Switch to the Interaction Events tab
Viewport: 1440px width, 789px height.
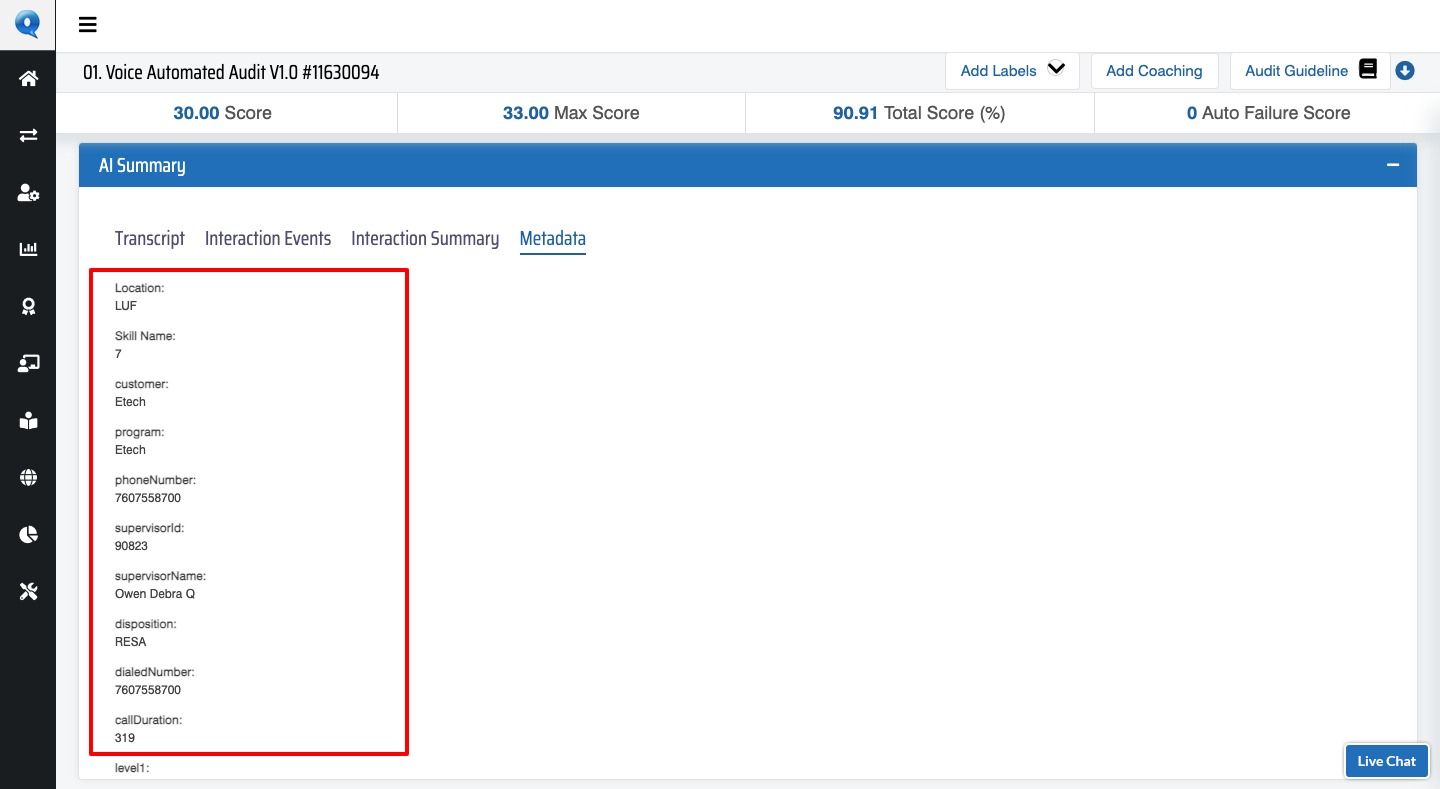coord(268,239)
